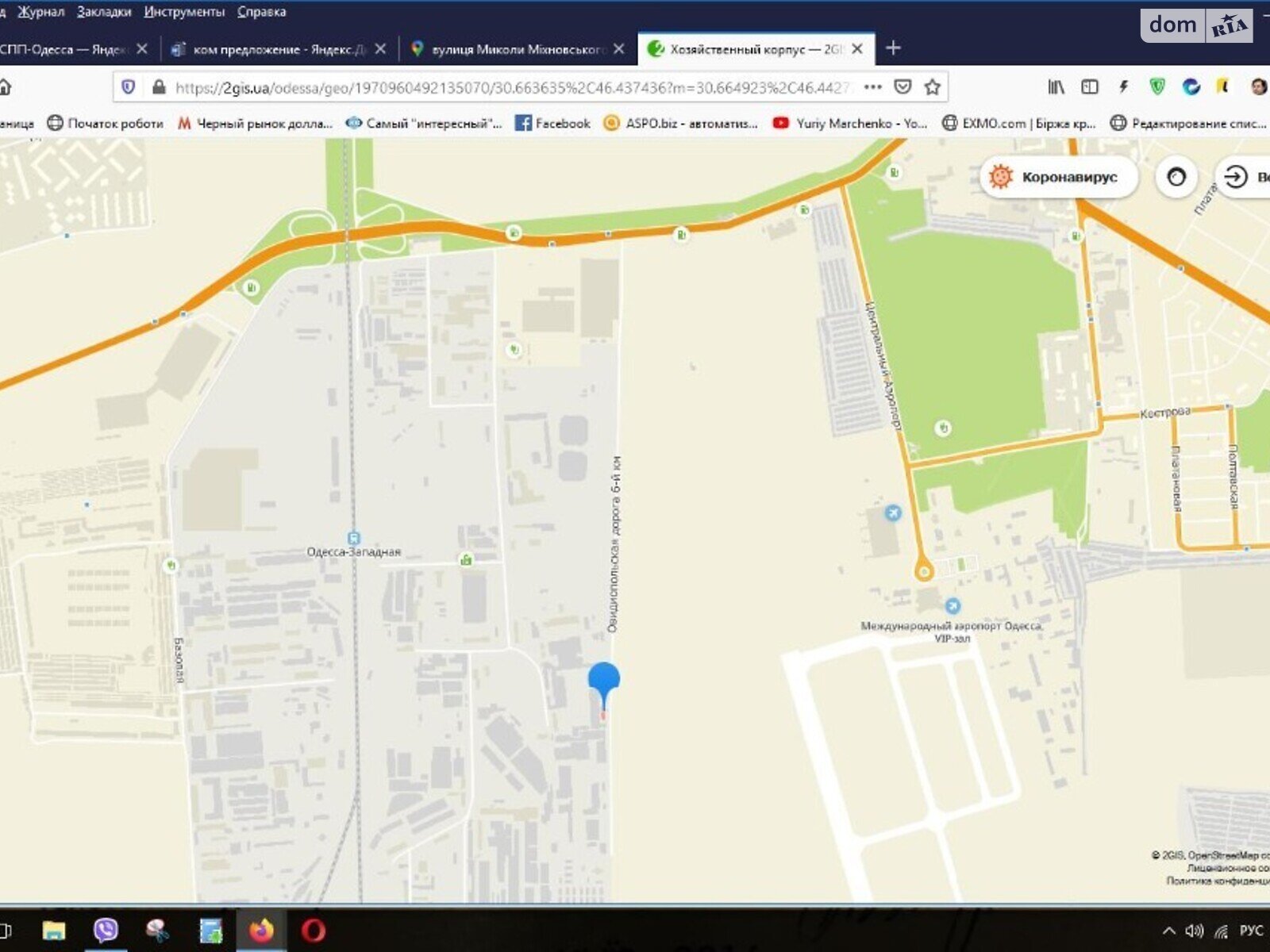Select the 'Хозяйственный корпус — 2GIS' tab
1270x952 pixels.
[x=756, y=49]
